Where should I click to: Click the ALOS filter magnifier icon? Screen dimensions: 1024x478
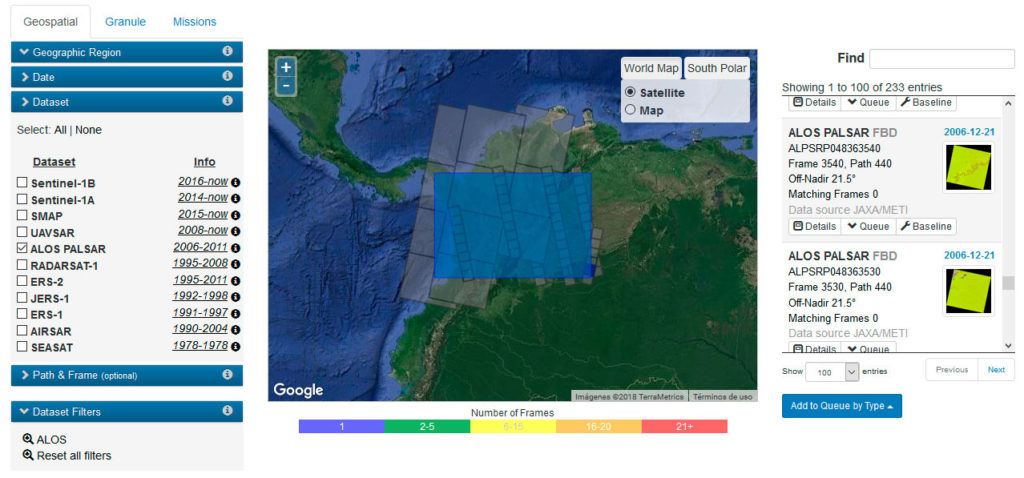(x=28, y=439)
